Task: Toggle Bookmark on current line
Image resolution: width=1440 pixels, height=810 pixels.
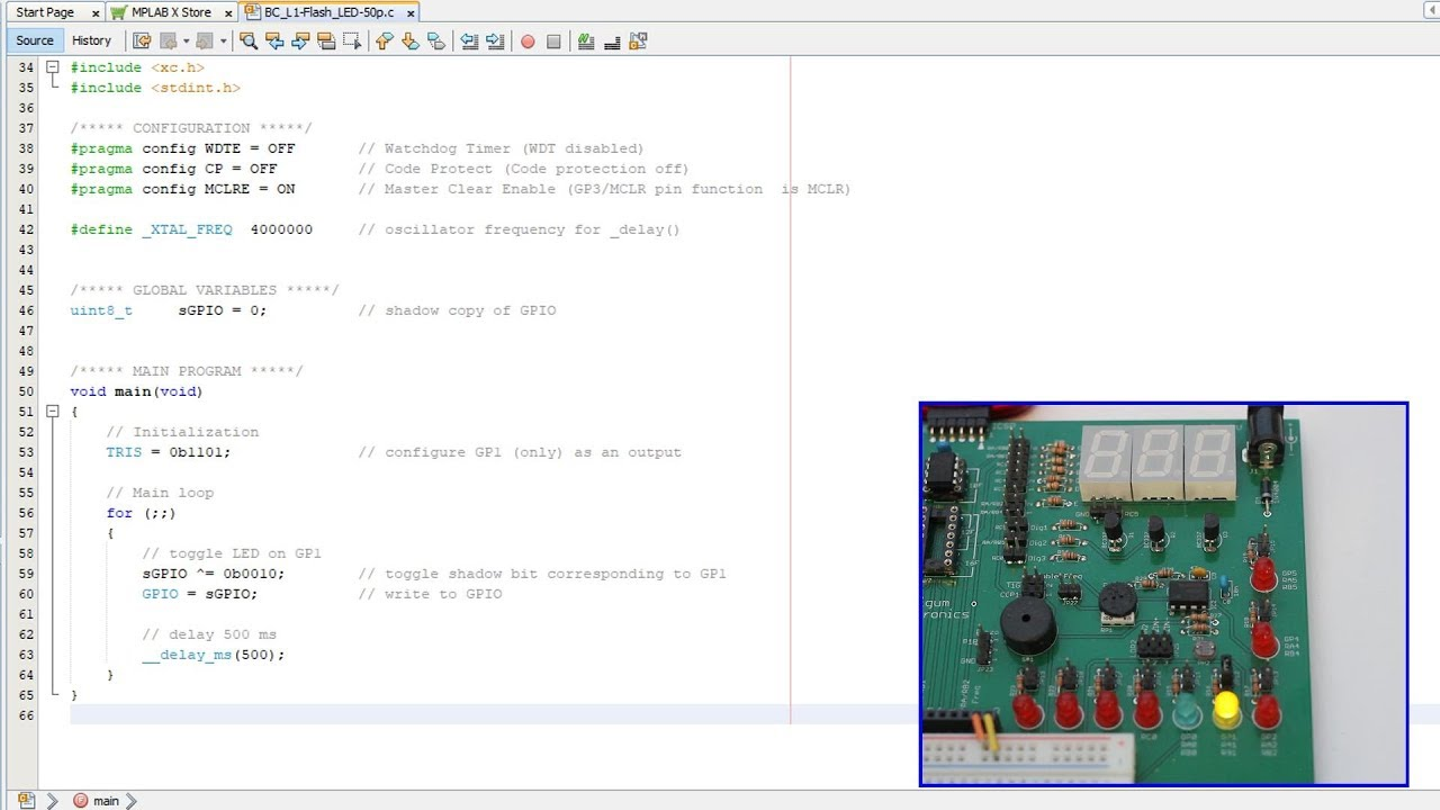Action: coord(436,41)
